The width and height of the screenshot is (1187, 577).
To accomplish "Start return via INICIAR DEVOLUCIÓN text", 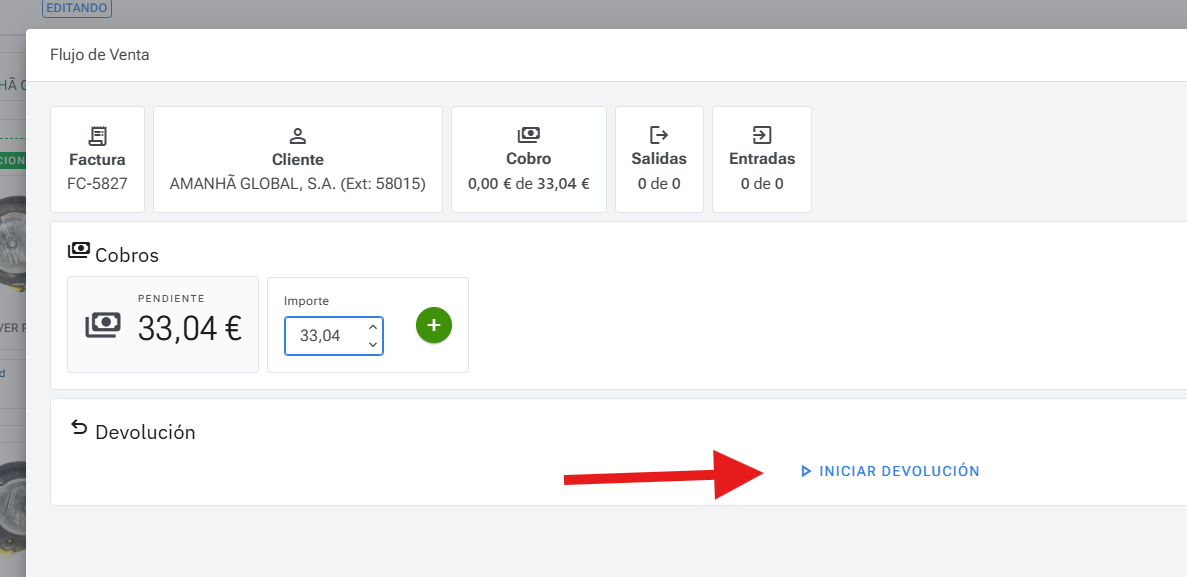I will pos(898,471).
